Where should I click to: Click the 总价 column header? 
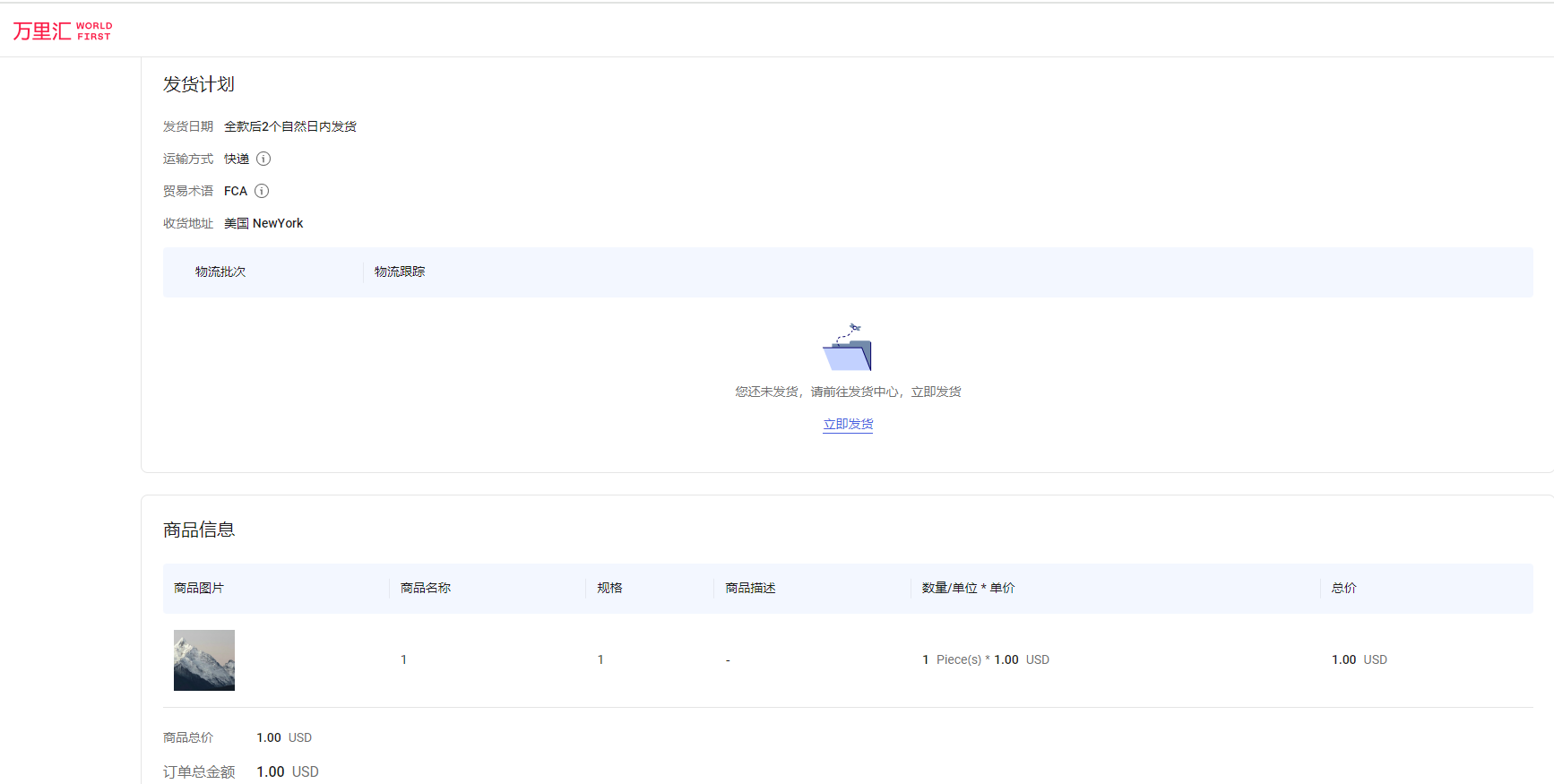click(1343, 588)
